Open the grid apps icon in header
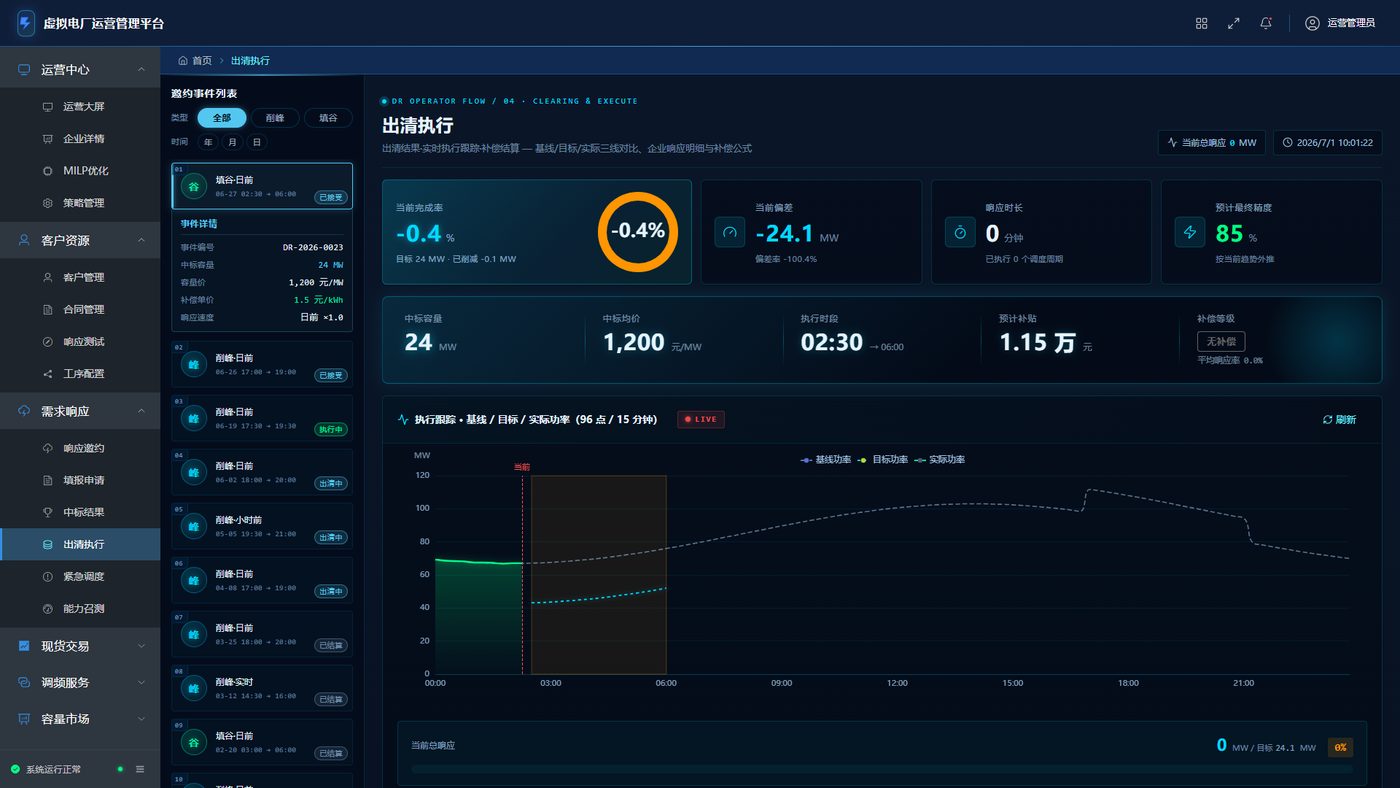This screenshot has height=788, width=1400. point(1202,23)
